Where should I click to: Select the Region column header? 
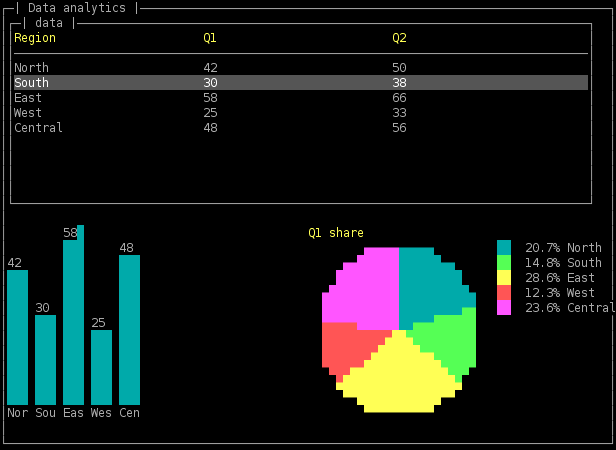pyautogui.click(x=35, y=38)
